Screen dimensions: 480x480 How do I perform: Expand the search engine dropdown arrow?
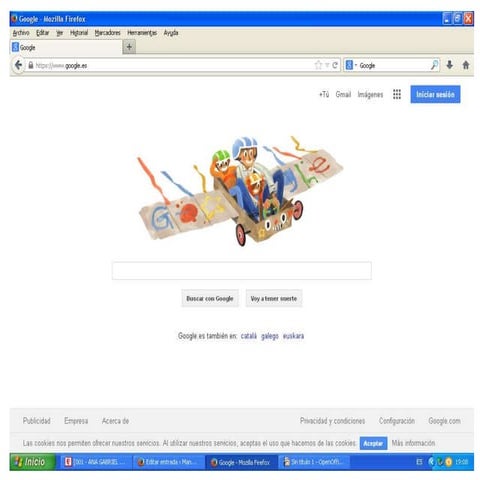pyautogui.click(x=356, y=65)
